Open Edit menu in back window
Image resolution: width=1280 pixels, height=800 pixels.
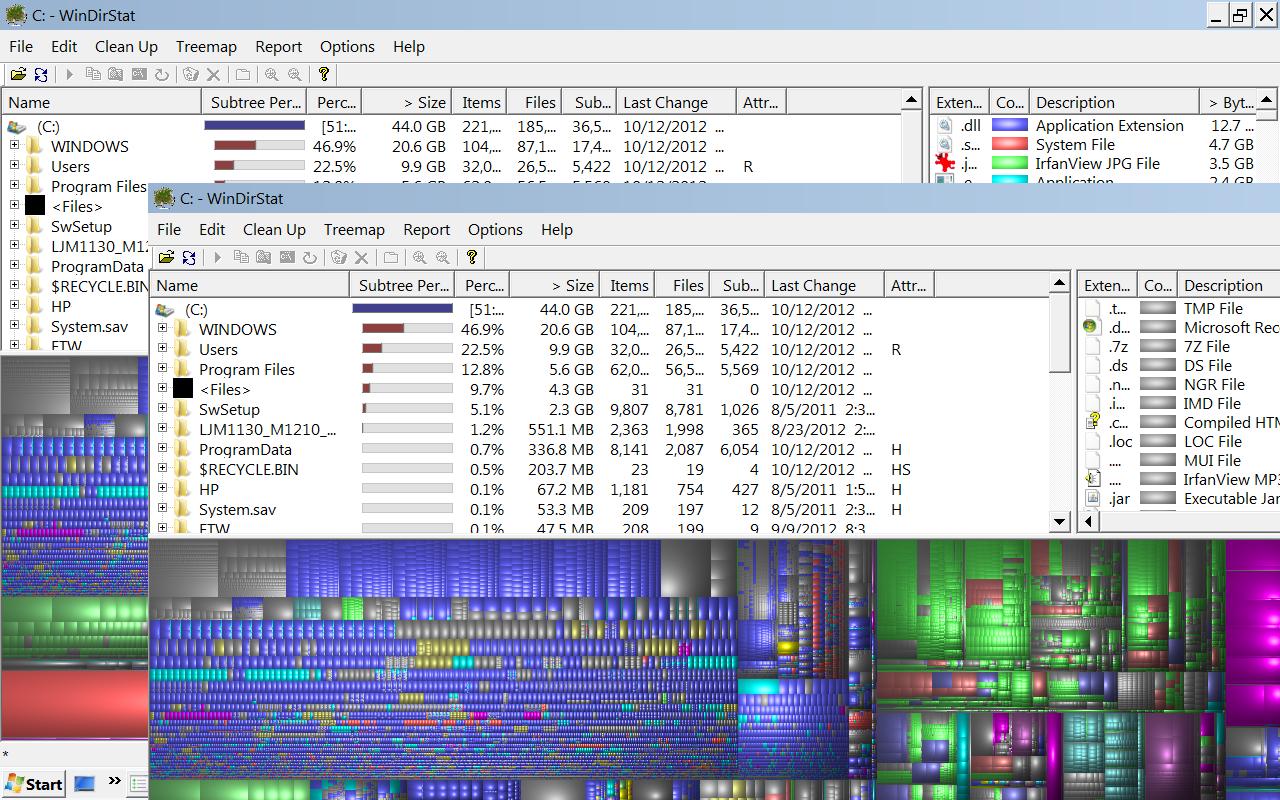(x=64, y=46)
